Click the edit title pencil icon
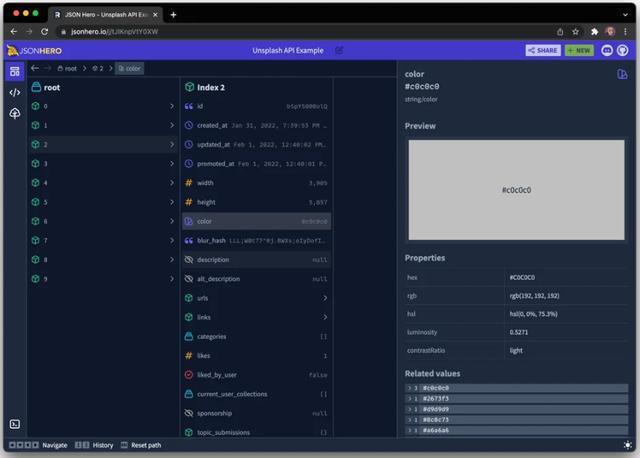The width and height of the screenshot is (640, 458). [339, 50]
